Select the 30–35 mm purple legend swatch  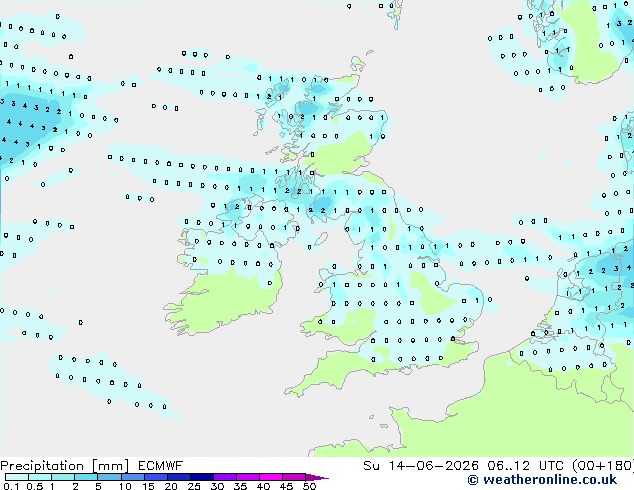tap(225, 477)
